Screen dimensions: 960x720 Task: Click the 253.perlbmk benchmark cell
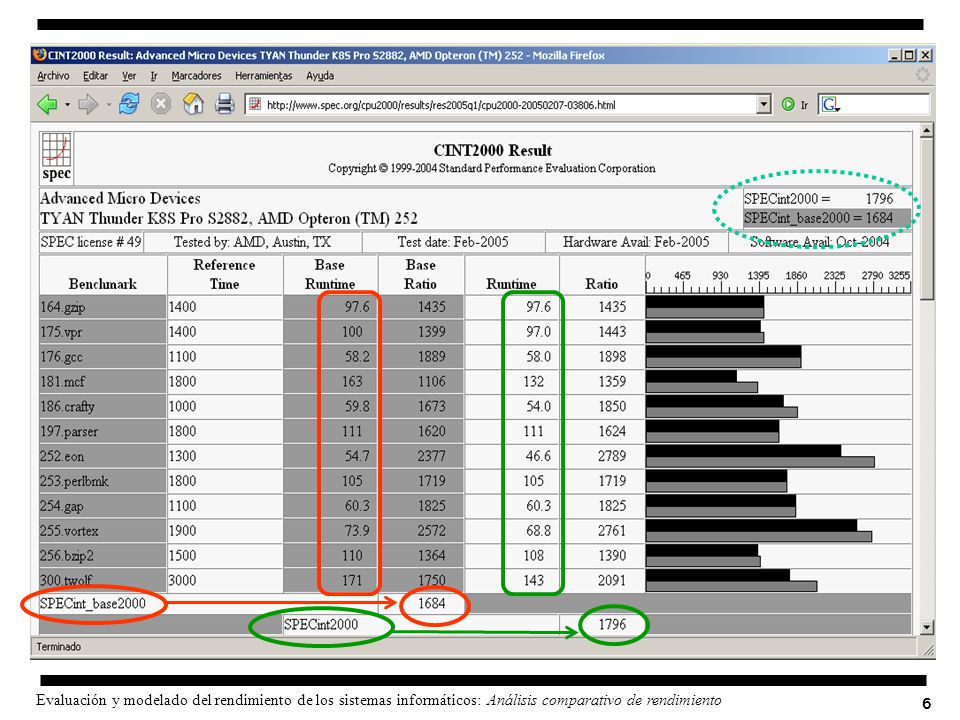click(x=103, y=481)
